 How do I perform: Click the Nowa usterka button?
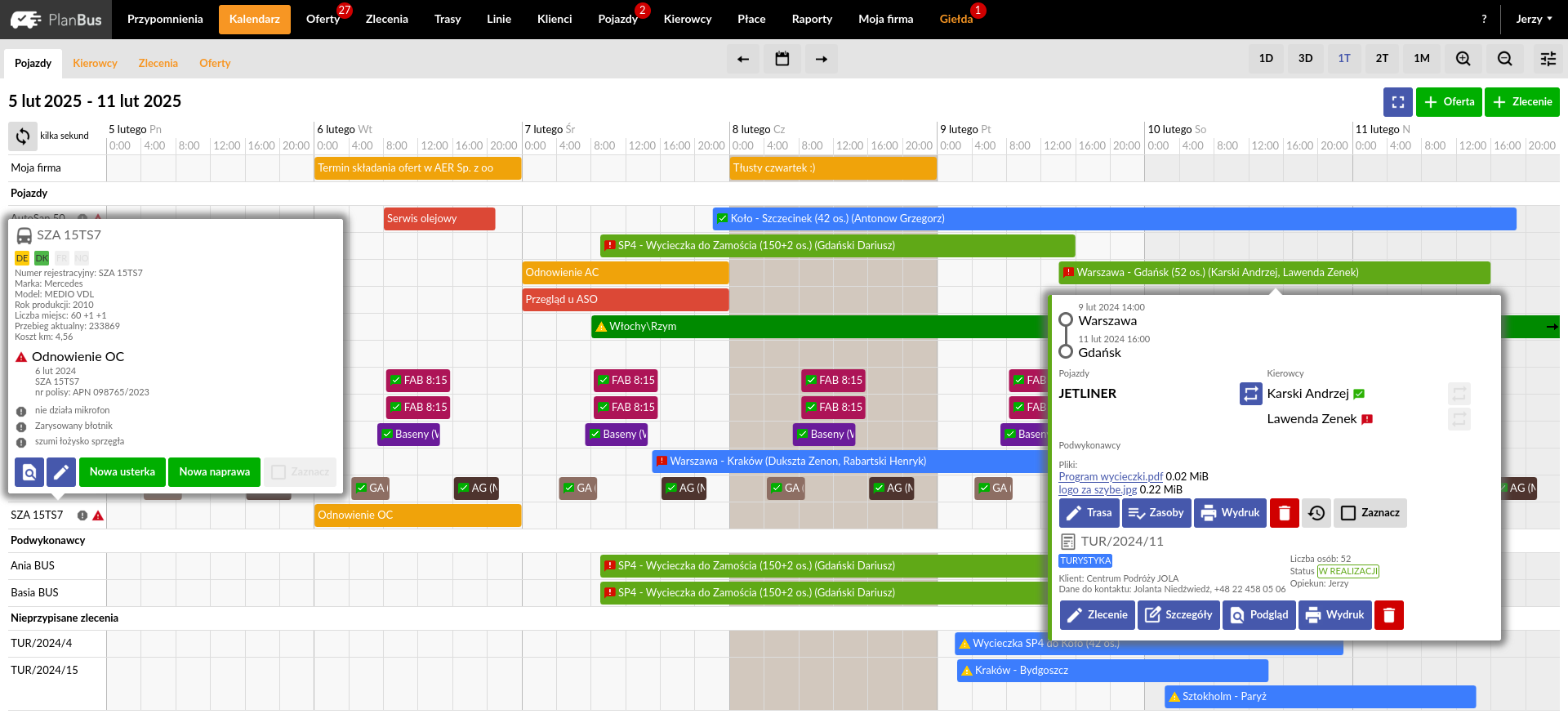pyautogui.click(x=122, y=472)
